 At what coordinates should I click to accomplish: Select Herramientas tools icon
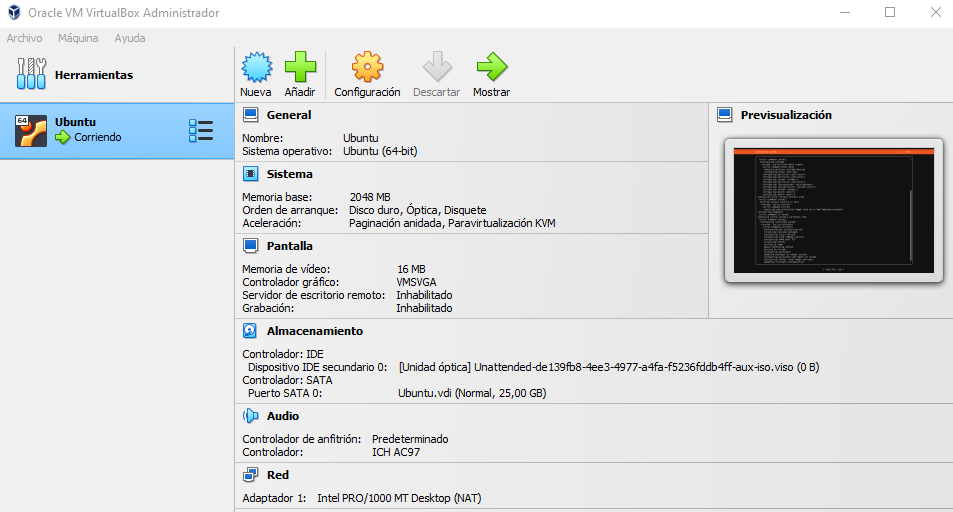(x=32, y=74)
